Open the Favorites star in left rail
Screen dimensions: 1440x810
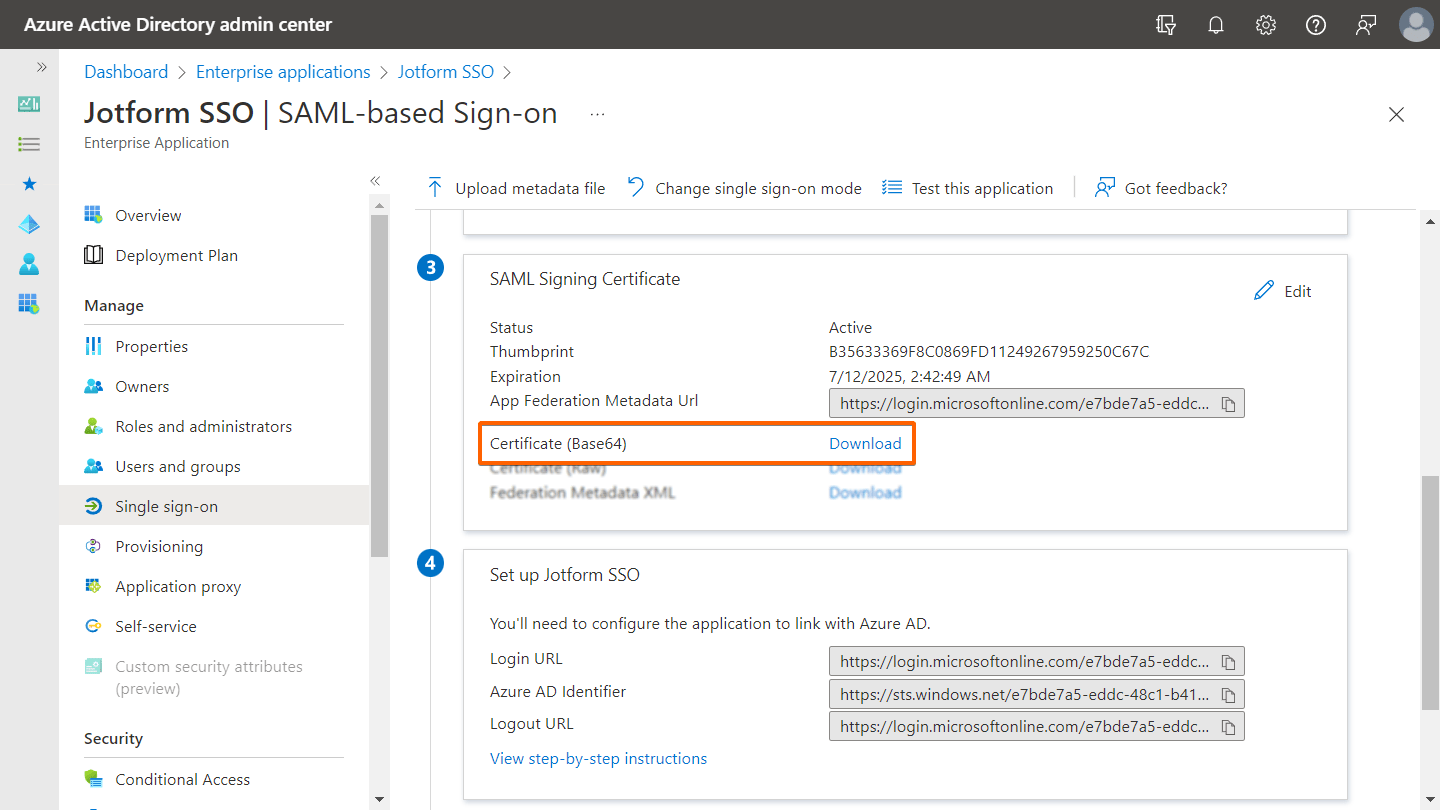(x=29, y=184)
